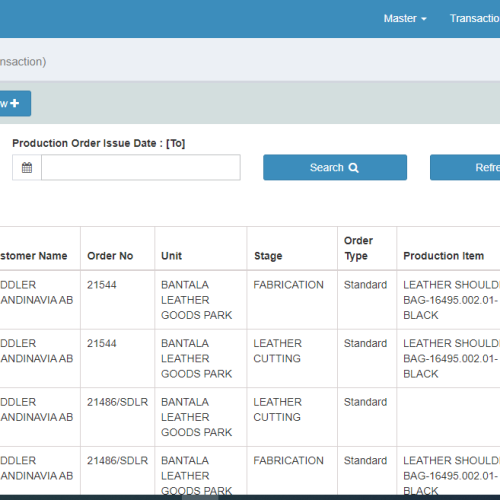This screenshot has width=500, height=500.
Task: Click the magnifier icon on Search button
Action: coord(354,168)
